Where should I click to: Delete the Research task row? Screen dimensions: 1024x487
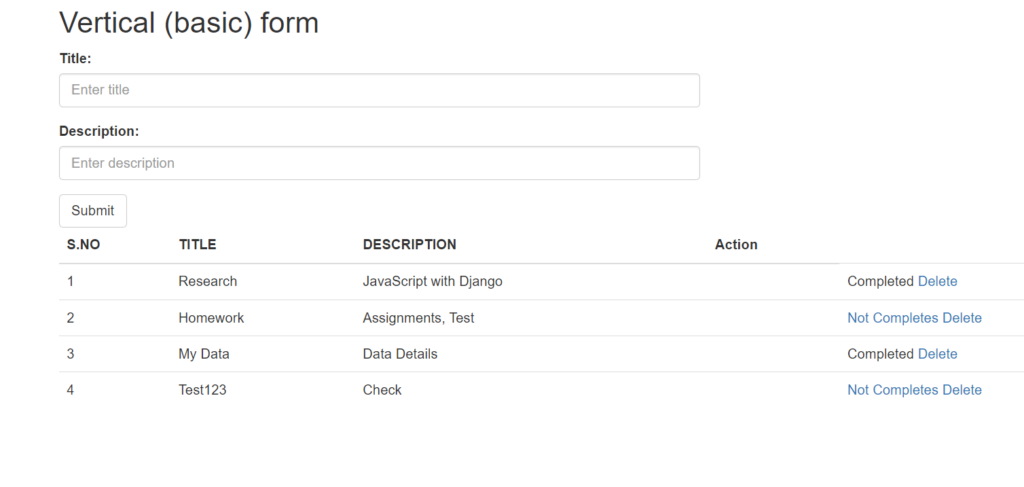click(x=937, y=282)
